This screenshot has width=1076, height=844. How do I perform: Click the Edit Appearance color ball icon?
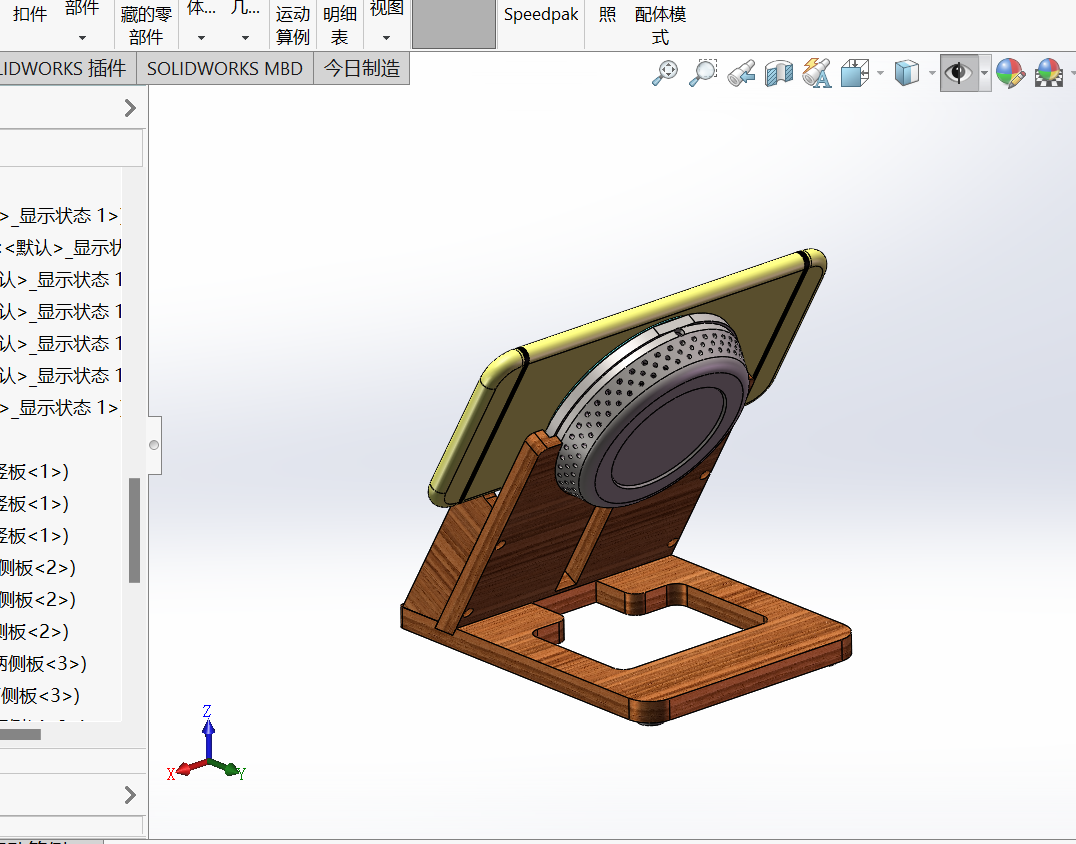pyautogui.click(x=1009, y=73)
